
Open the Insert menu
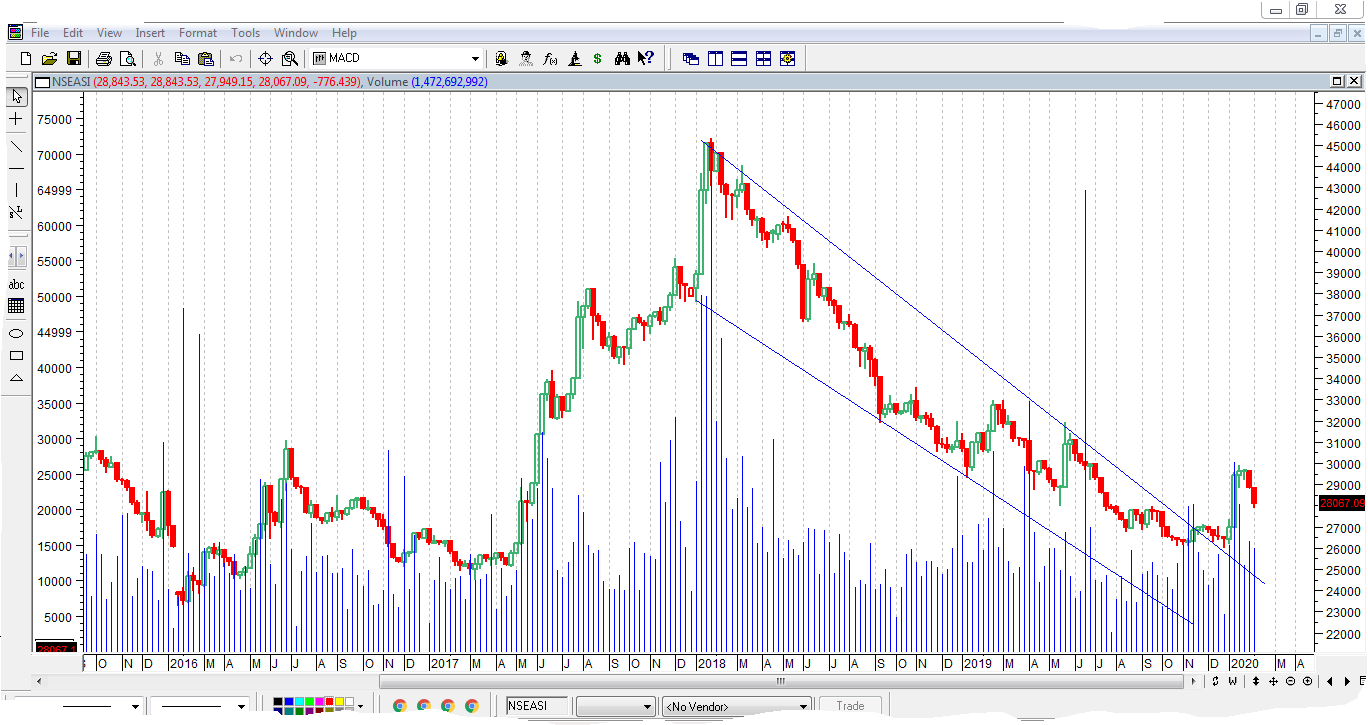[x=150, y=33]
